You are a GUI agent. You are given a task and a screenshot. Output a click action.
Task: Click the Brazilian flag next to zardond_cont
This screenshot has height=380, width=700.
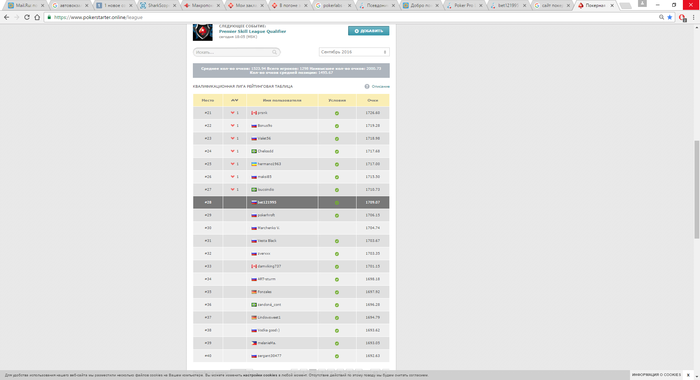point(254,305)
